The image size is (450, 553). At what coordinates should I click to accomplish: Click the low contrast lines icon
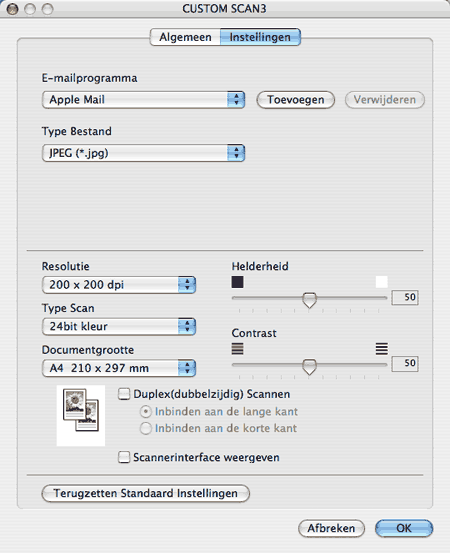(237, 348)
